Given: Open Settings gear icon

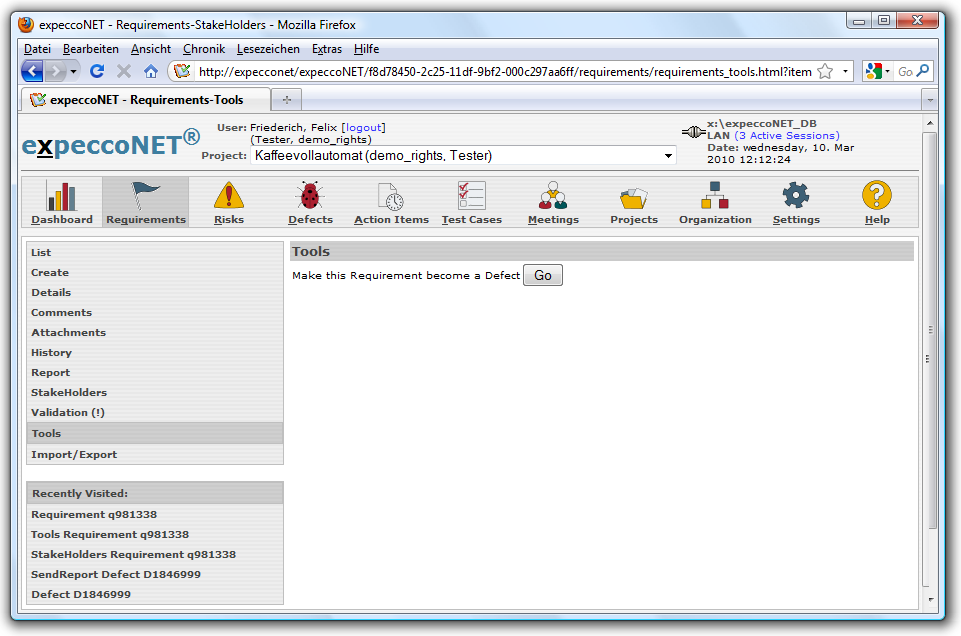Looking at the screenshot, I should click(796, 196).
